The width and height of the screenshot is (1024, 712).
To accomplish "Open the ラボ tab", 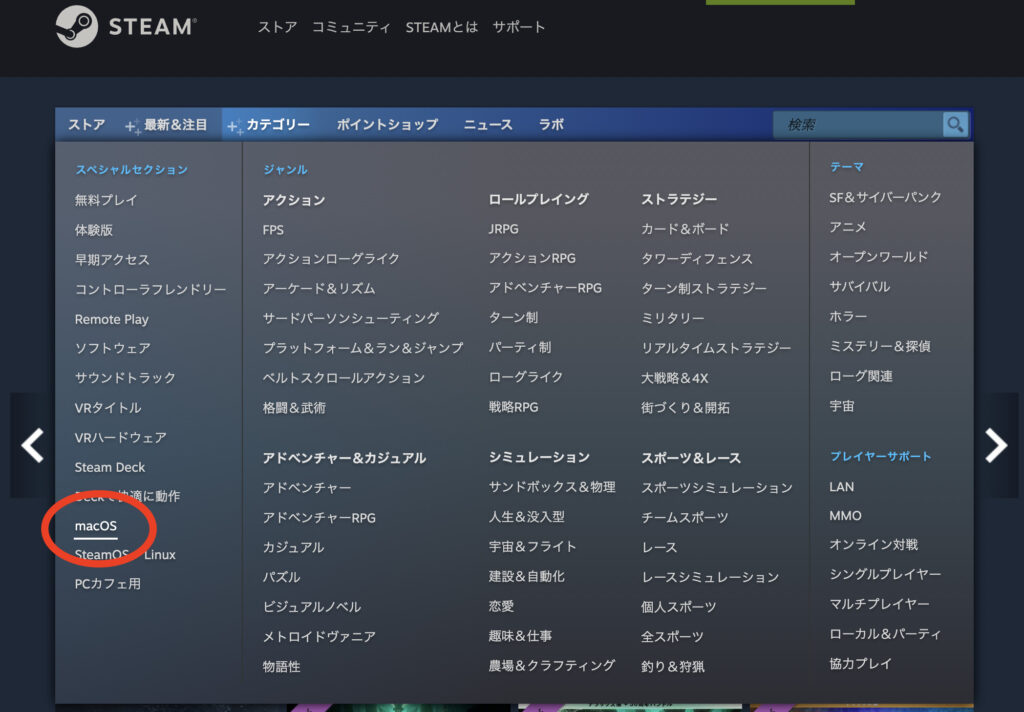I will (551, 124).
